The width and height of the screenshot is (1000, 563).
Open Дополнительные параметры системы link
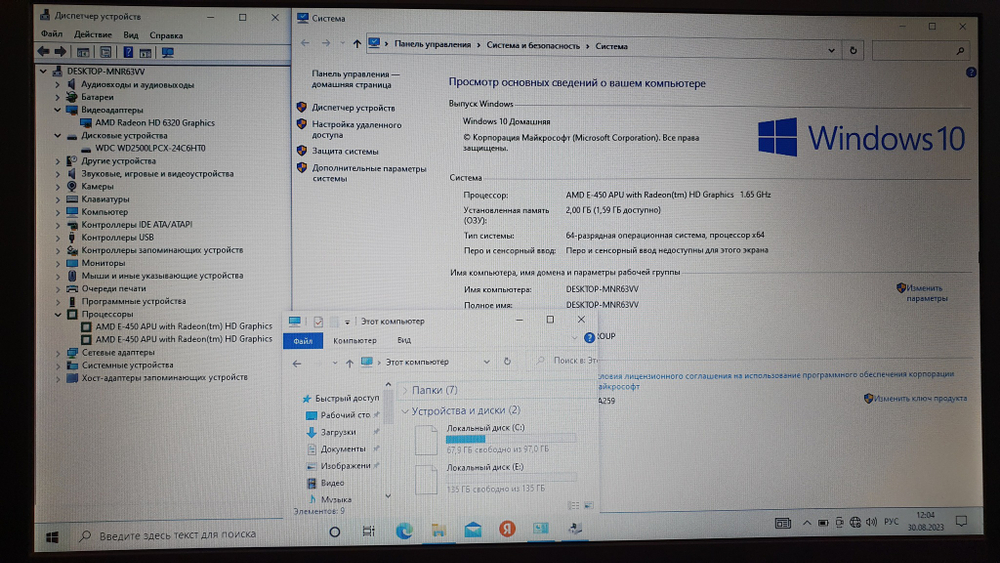click(369, 173)
